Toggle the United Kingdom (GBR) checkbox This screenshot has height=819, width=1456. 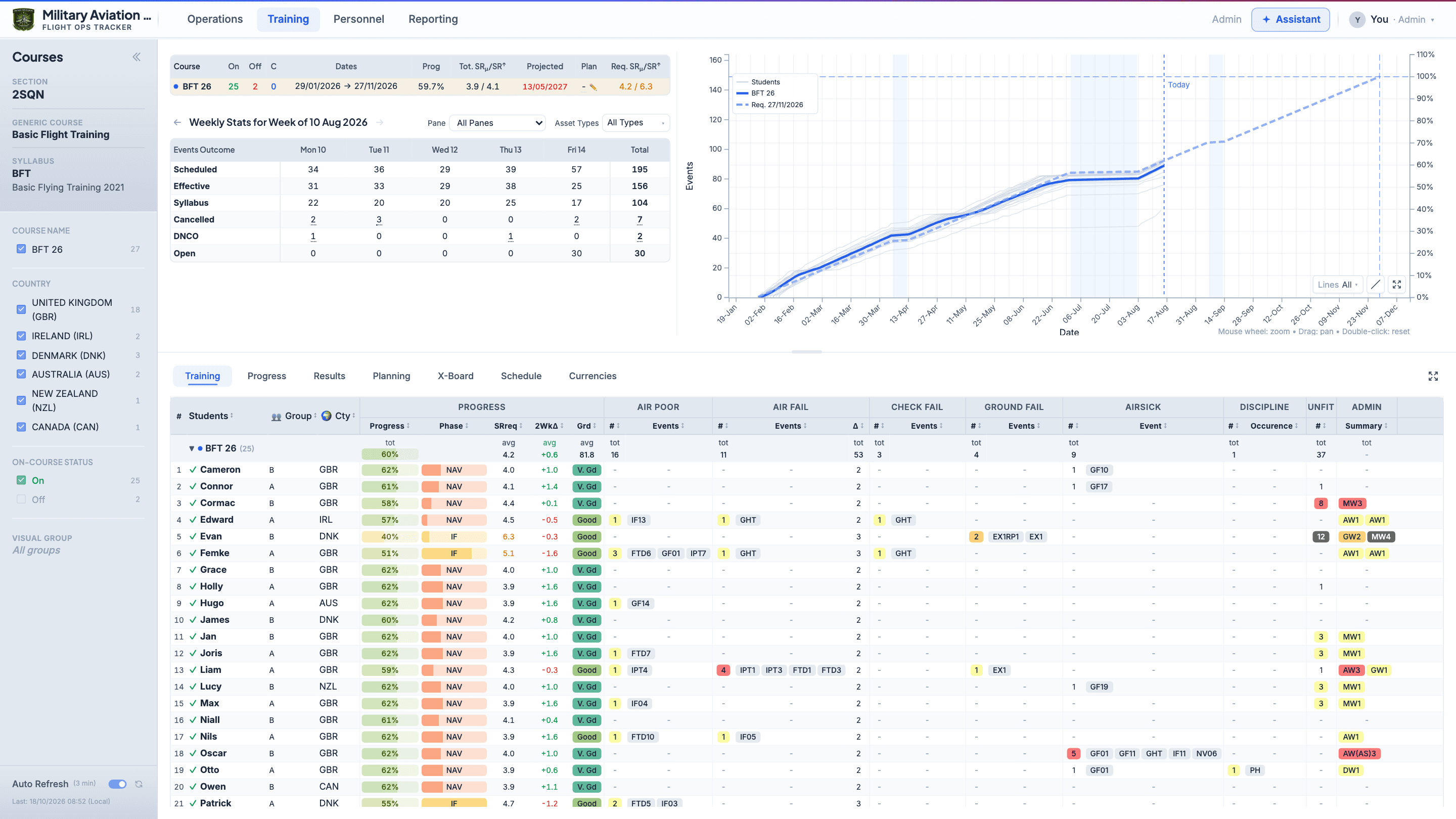click(21, 309)
